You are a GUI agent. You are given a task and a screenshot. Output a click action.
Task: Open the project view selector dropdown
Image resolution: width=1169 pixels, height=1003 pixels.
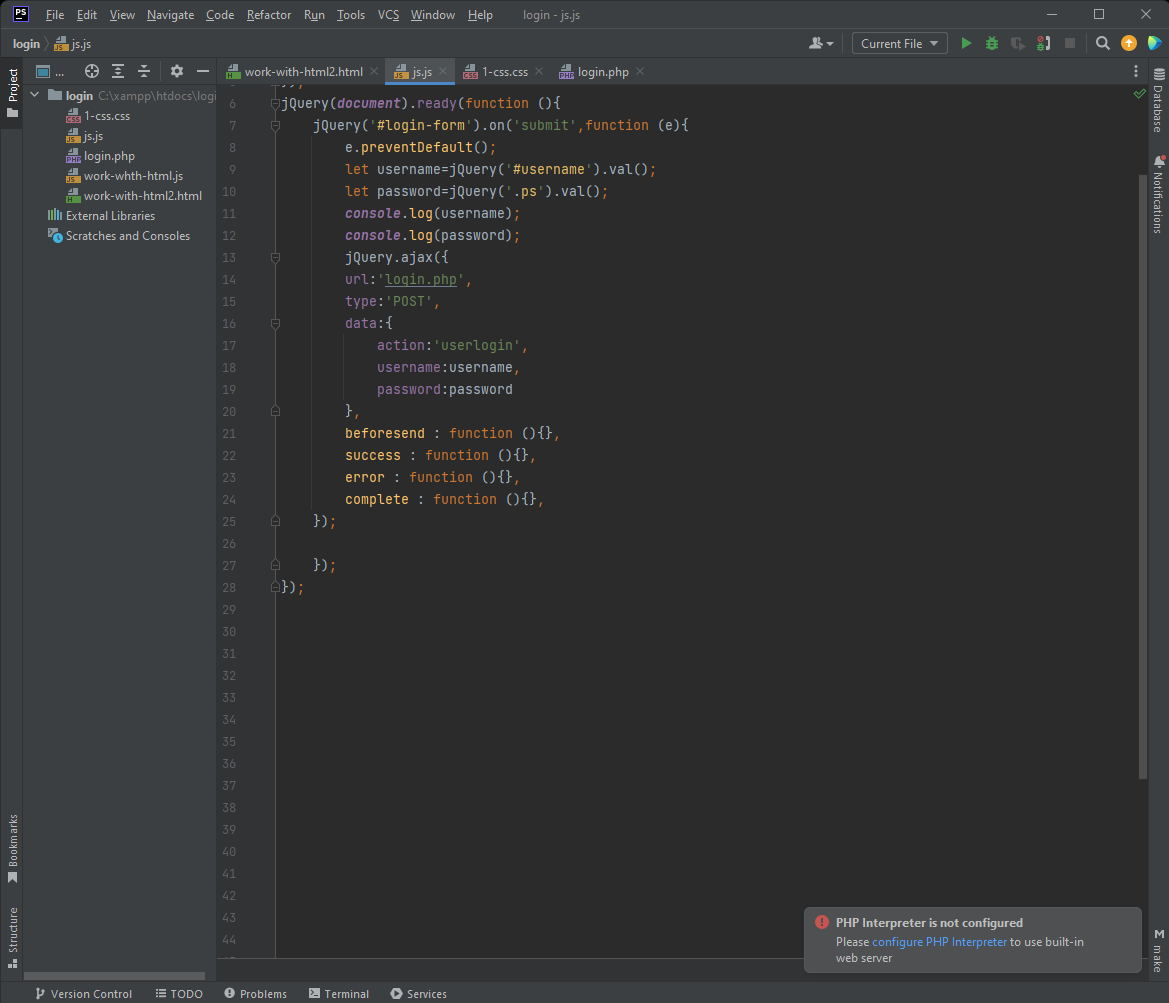pyautogui.click(x=50, y=72)
